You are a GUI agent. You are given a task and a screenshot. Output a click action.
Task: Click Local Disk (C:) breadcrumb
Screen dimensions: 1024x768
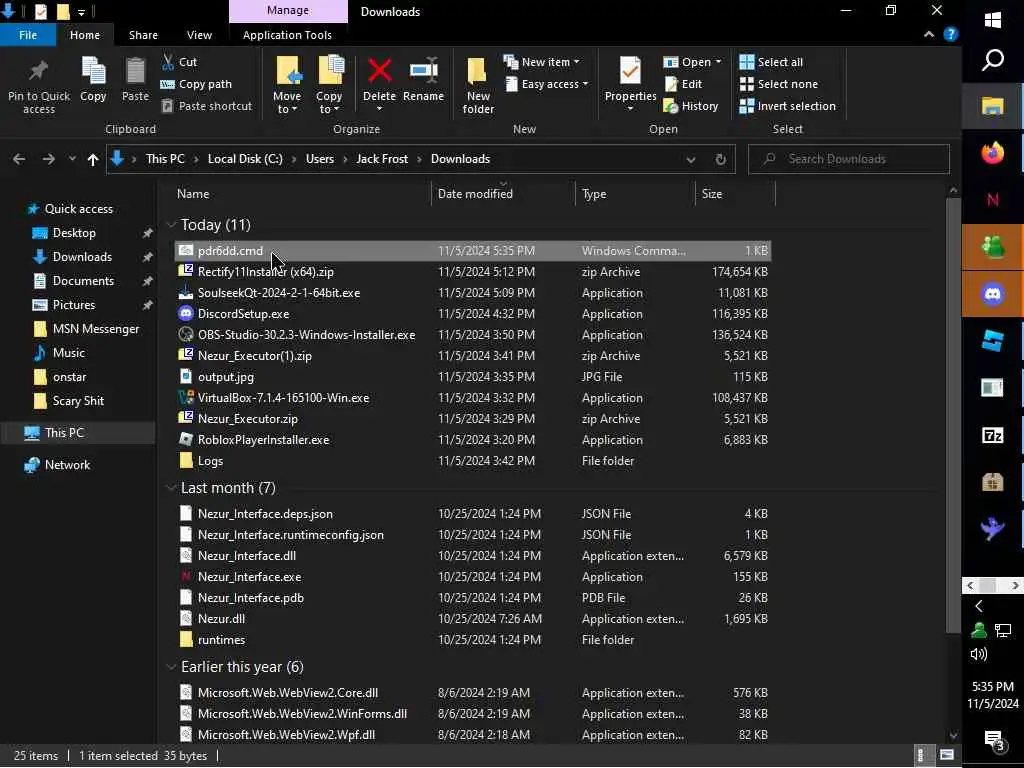pos(245,159)
